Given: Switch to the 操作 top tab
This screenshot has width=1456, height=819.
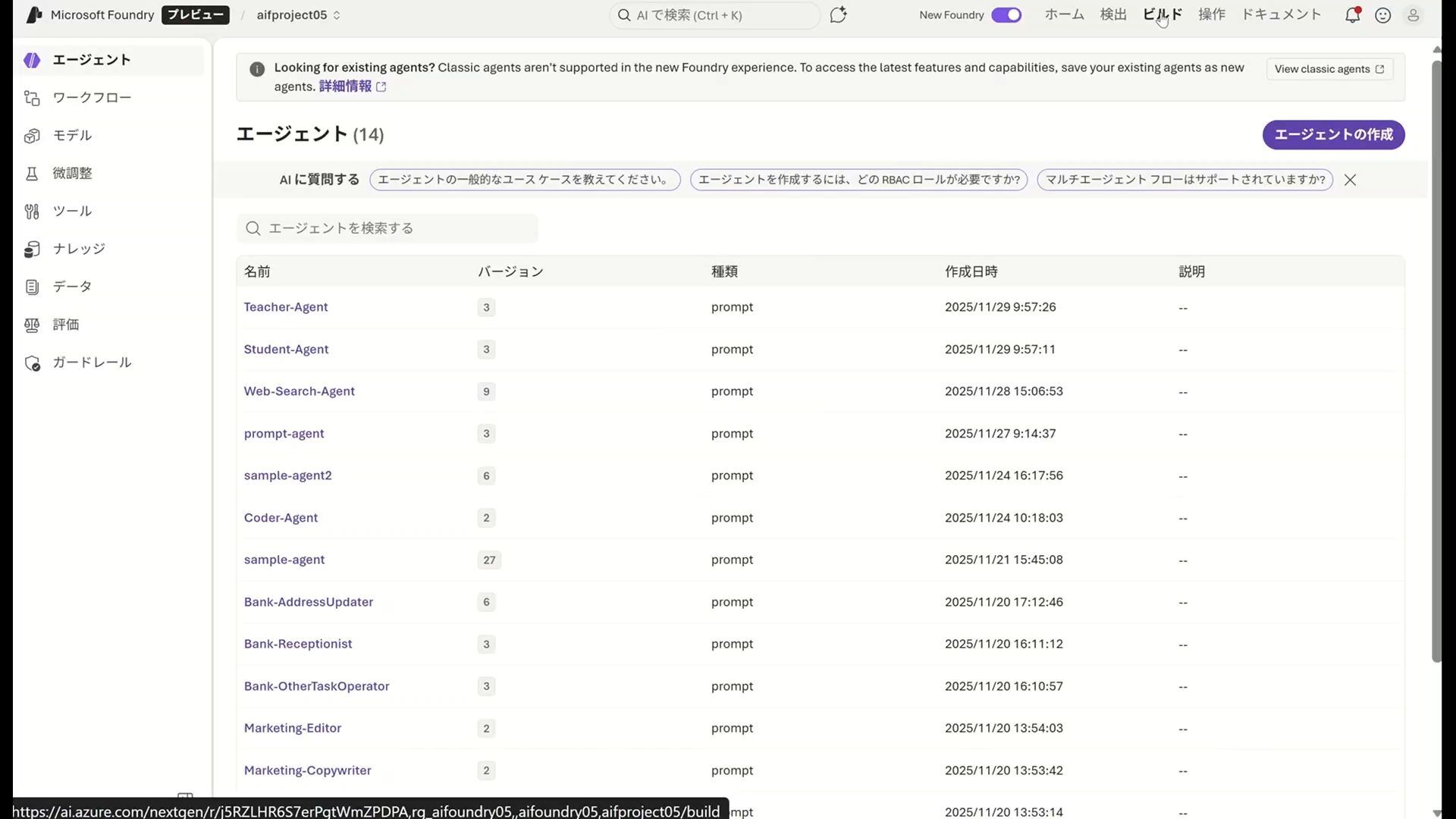Looking at the screenshot, I should click(x=1211, y=14).
